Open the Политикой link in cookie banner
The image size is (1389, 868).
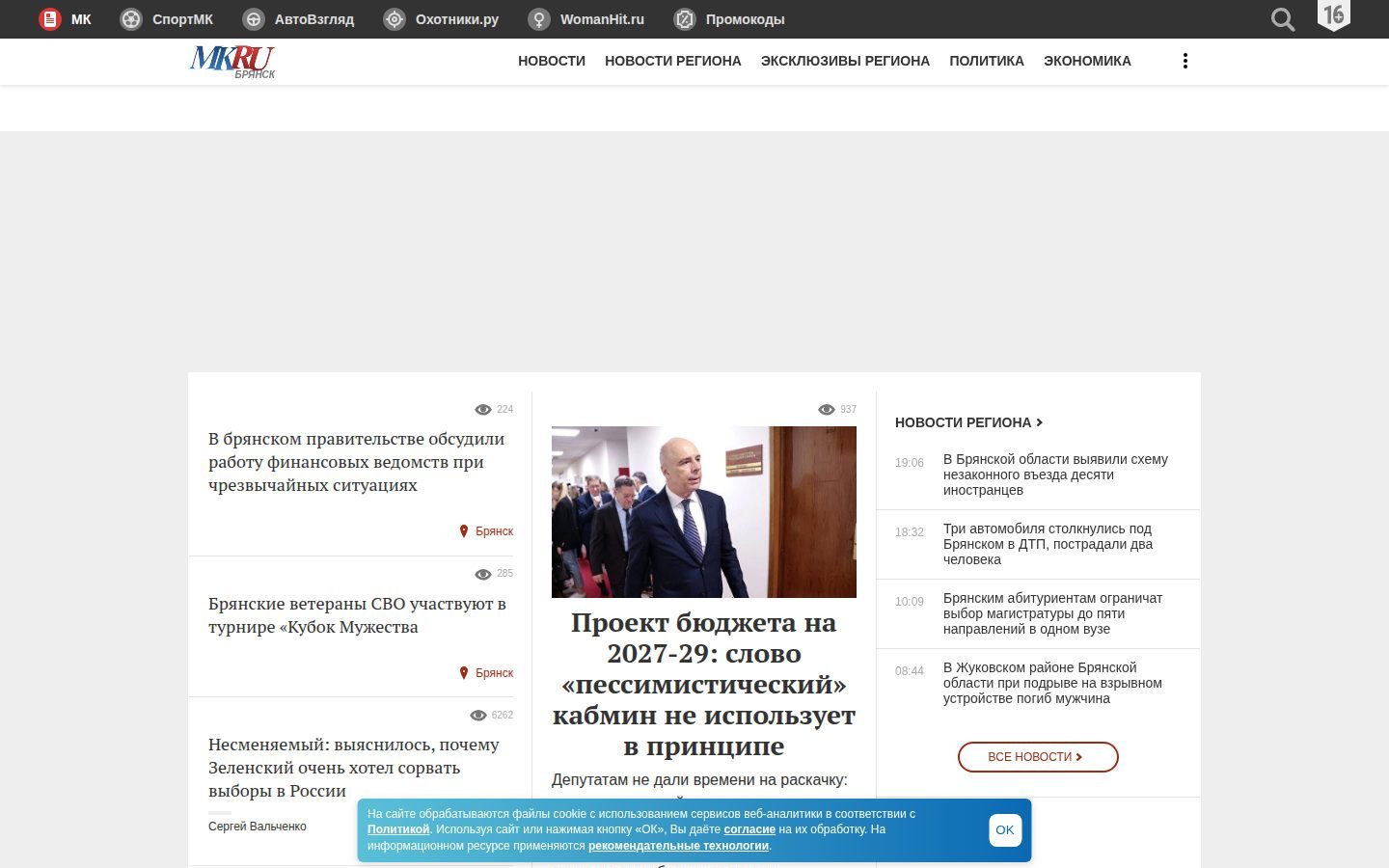point(398,829)
